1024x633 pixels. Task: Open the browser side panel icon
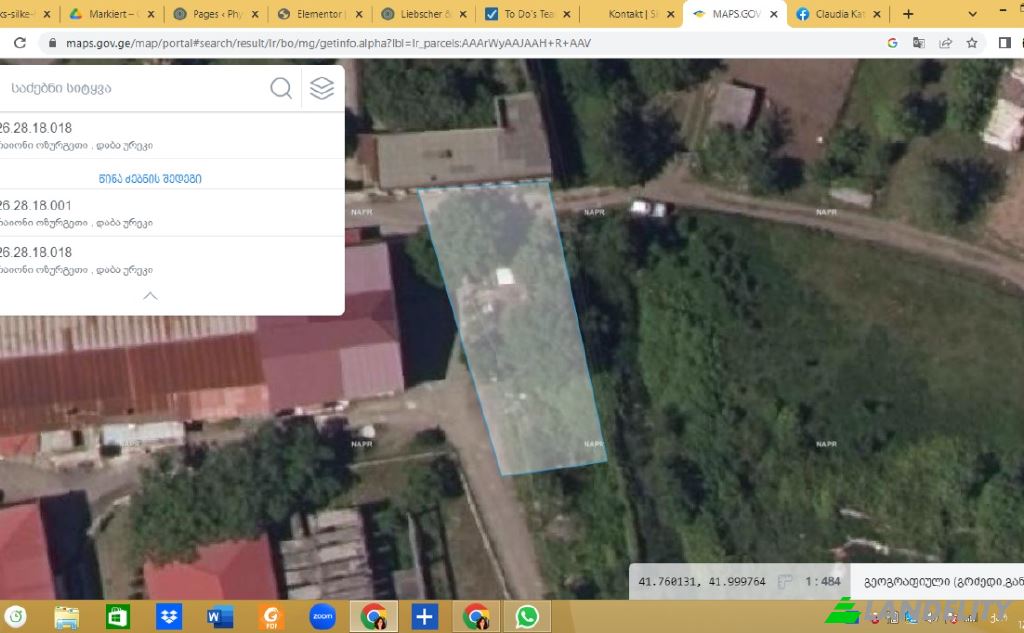click(1005, 43)
